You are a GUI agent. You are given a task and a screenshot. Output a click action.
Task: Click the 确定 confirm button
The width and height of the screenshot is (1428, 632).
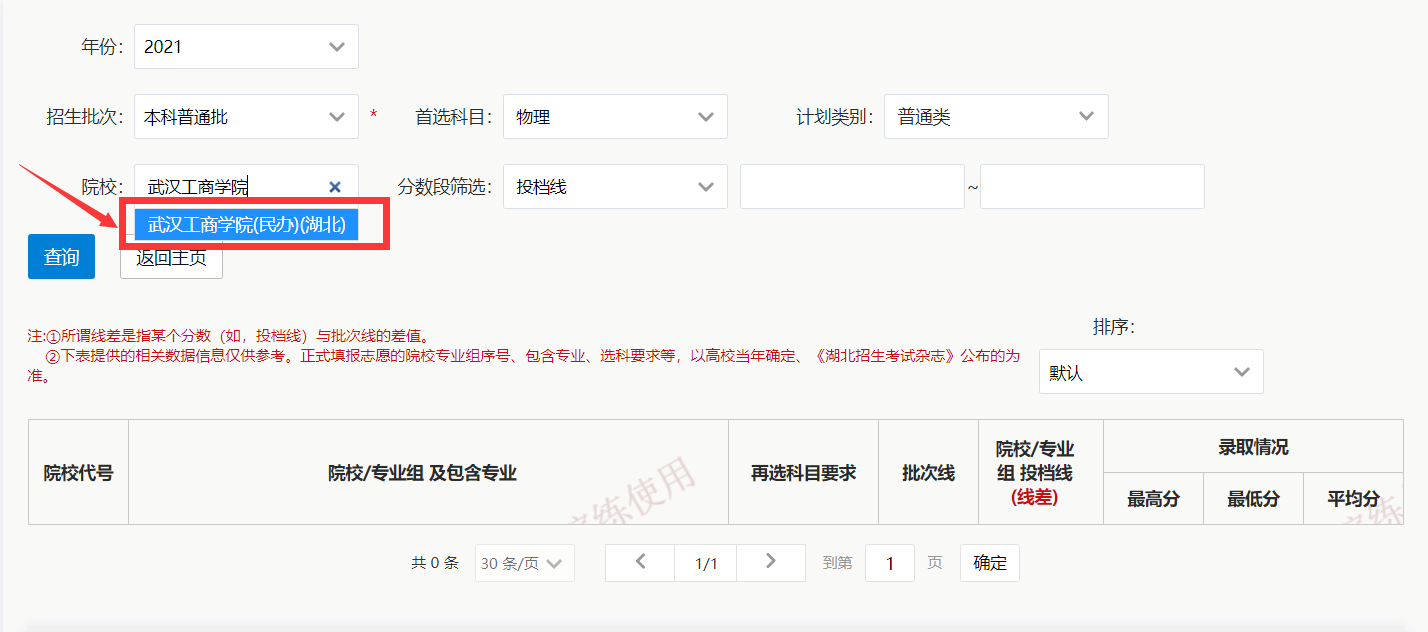click(989, 562)
